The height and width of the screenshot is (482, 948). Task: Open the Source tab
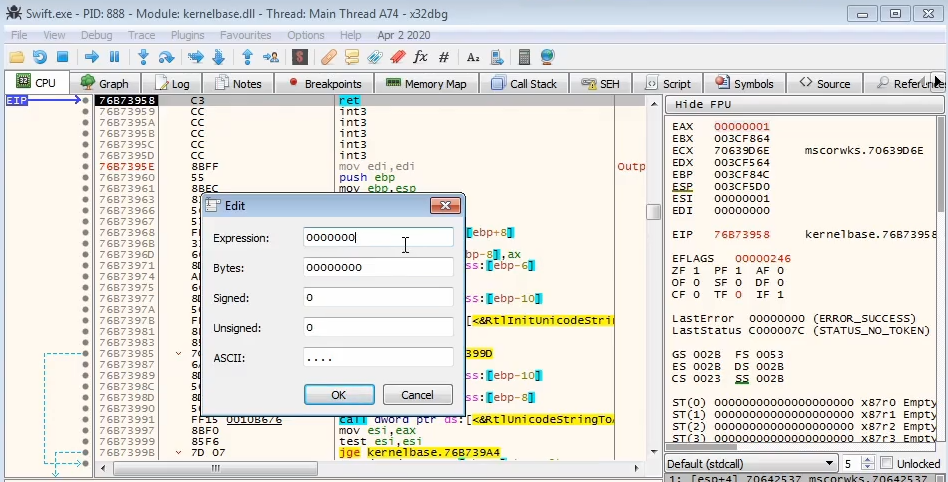[825, 83]
